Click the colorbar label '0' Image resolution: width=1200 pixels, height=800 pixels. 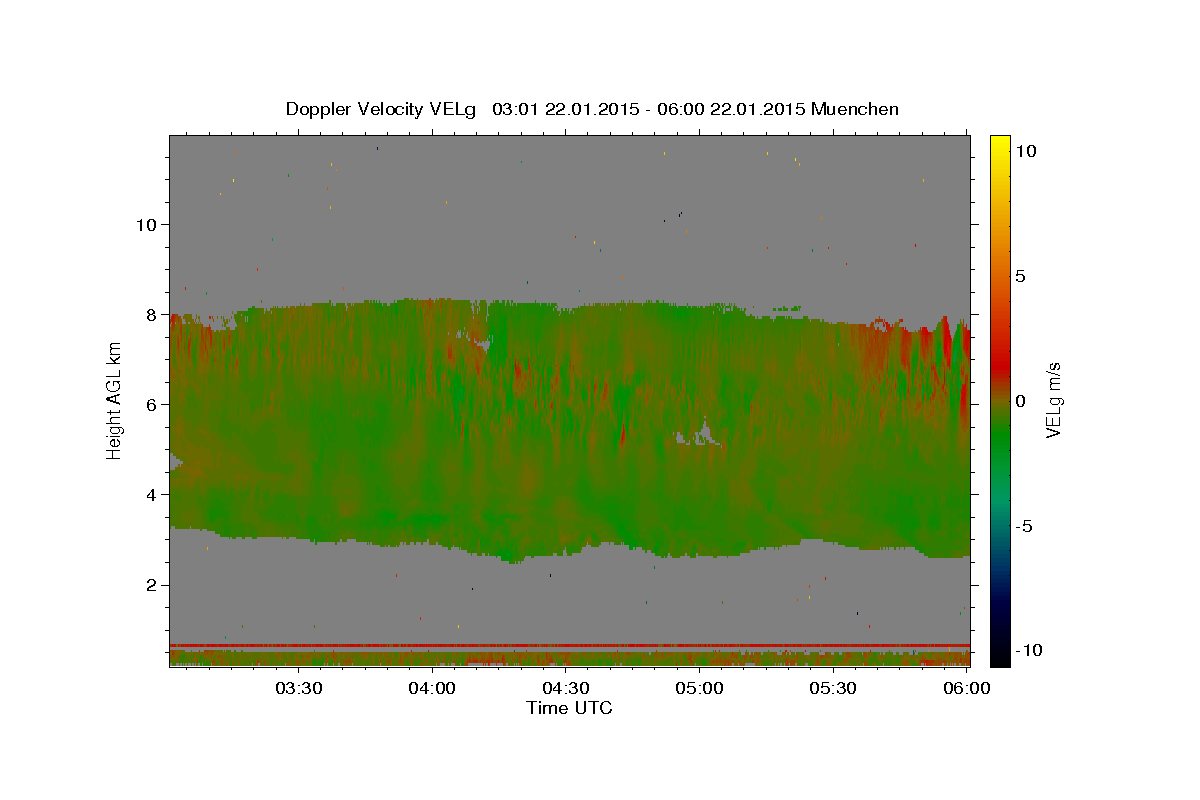[x=1020, y=400]
